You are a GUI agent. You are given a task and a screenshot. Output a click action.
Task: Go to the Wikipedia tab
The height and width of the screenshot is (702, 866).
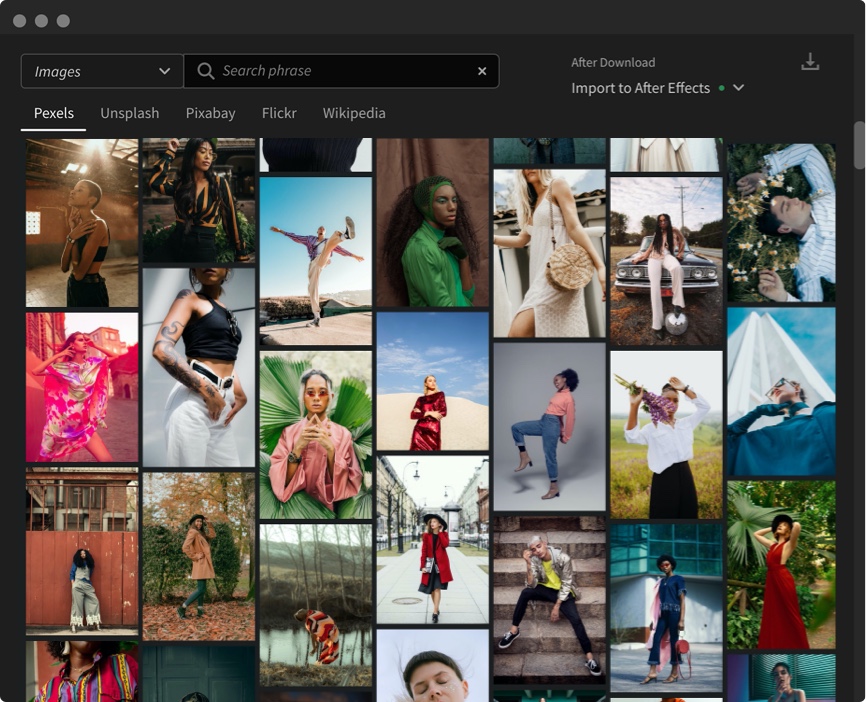point(354,113)
